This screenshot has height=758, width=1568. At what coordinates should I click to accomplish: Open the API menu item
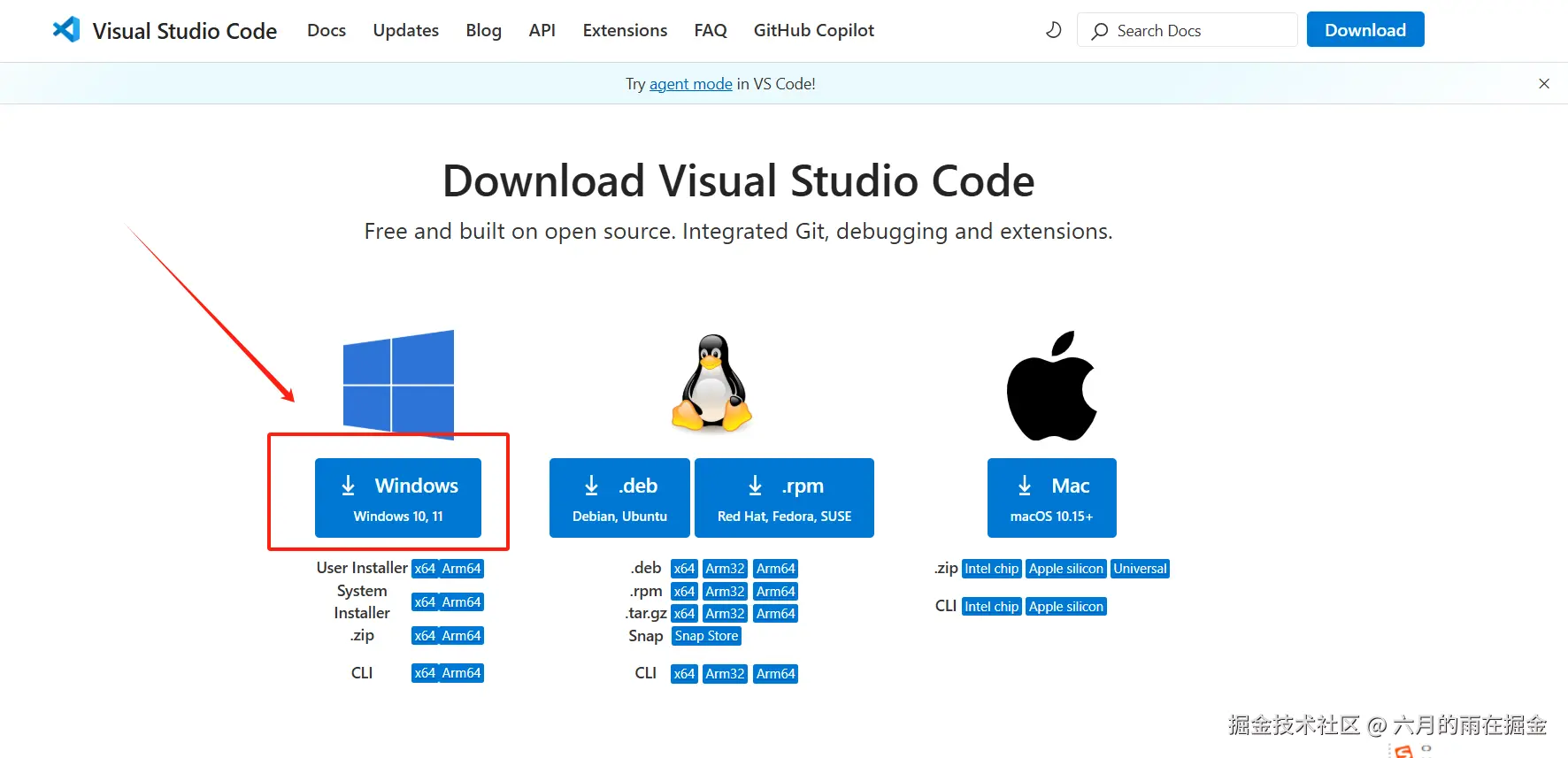click(x=542, y=30)
